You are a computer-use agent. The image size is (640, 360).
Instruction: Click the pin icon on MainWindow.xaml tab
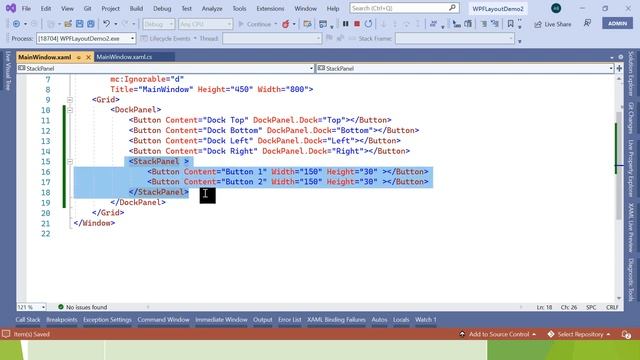pos(78,57)
